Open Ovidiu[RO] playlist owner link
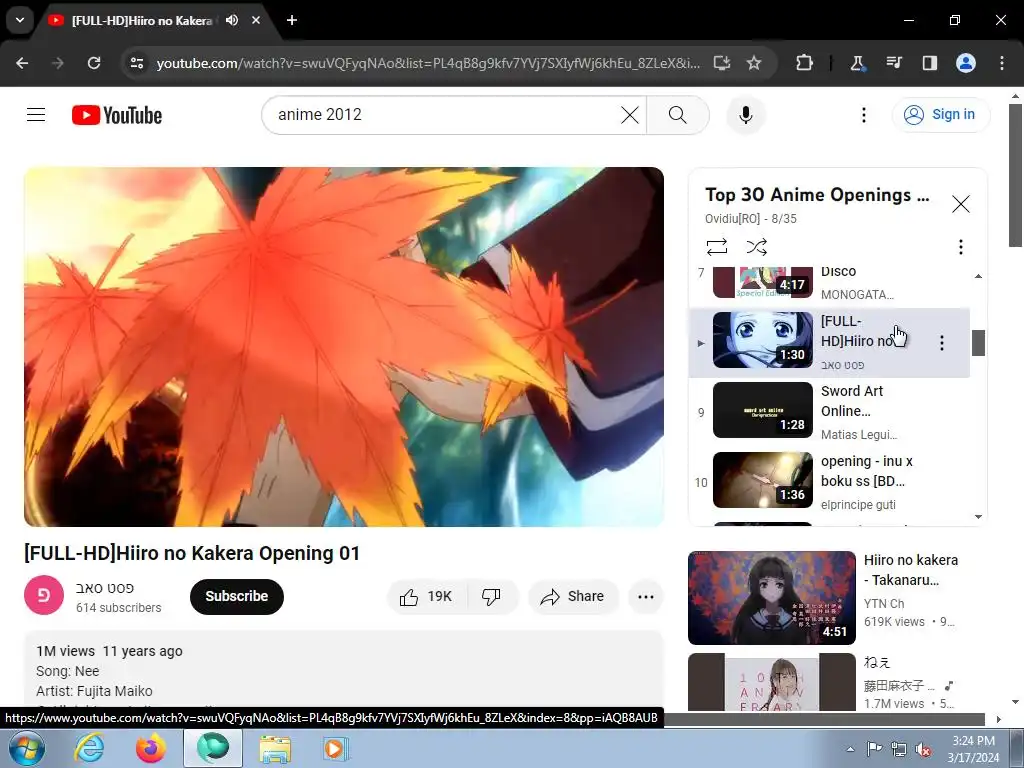The image size is (1024, 768). click(x=732, y=219)
